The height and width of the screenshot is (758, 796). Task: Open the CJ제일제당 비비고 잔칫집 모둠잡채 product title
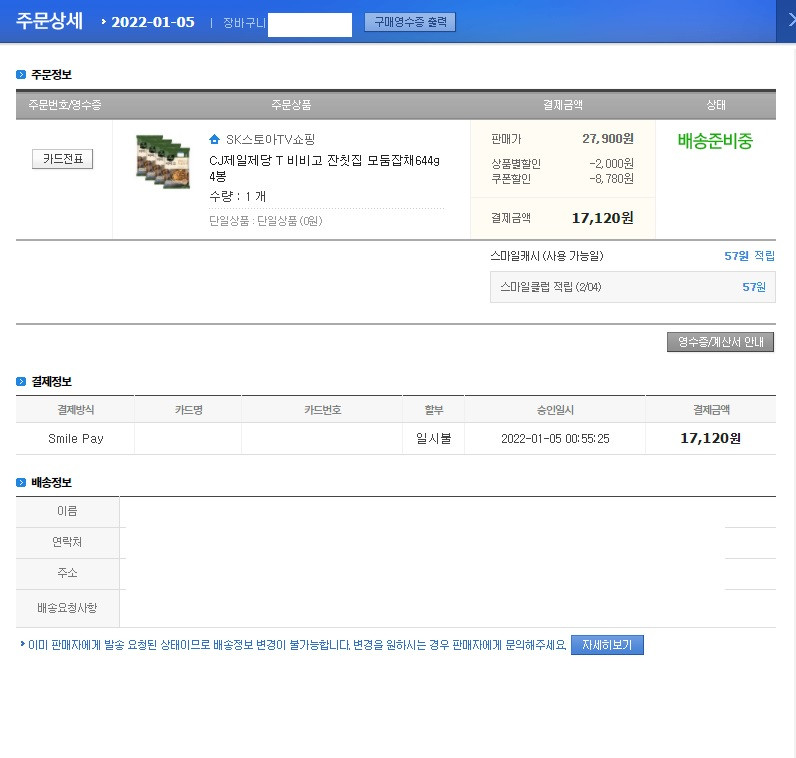[324, 168]
